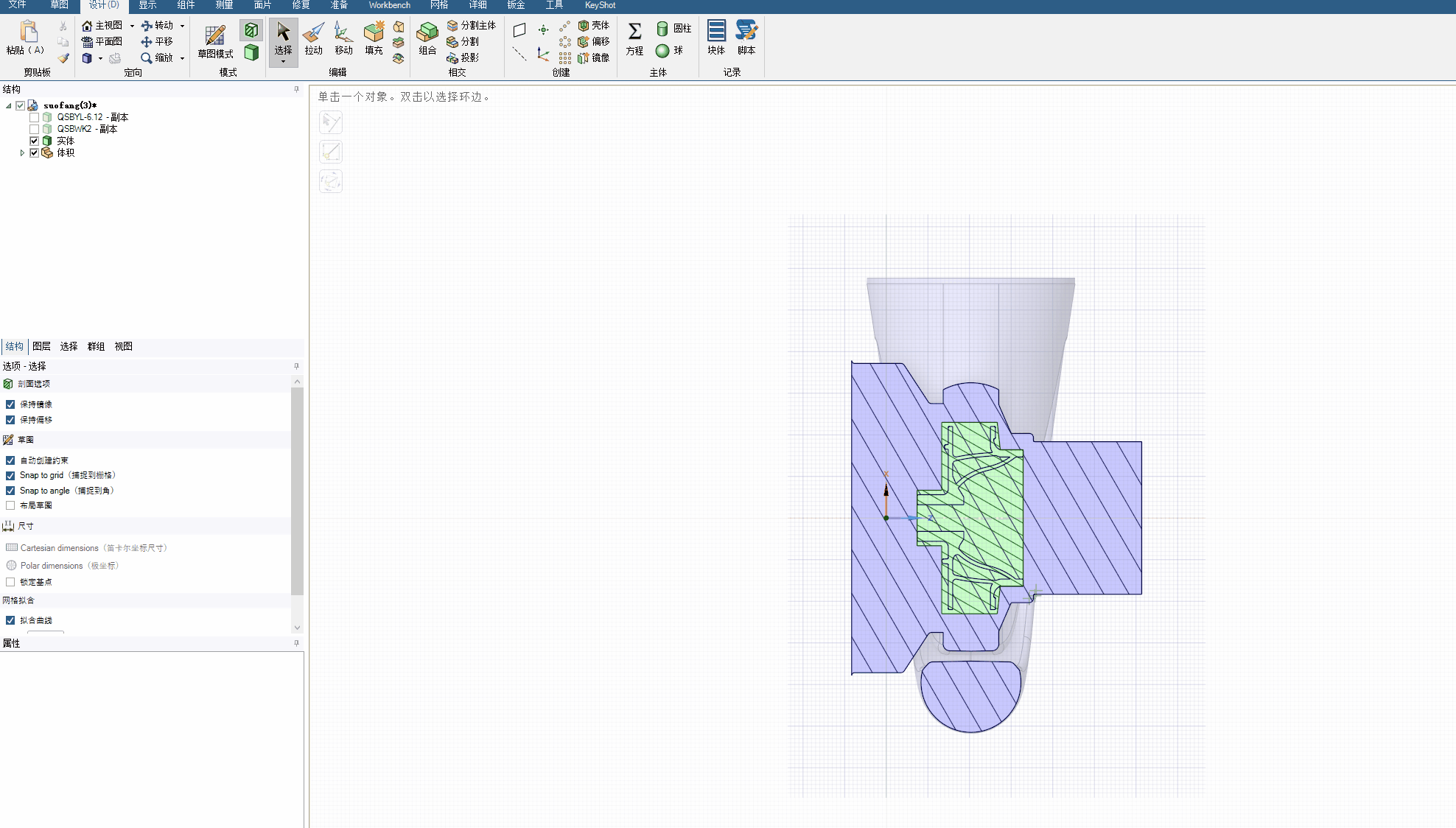Open the KeyShot ribbon tab
Screen dimensions: 1456x828
click(x=600, y=5)
